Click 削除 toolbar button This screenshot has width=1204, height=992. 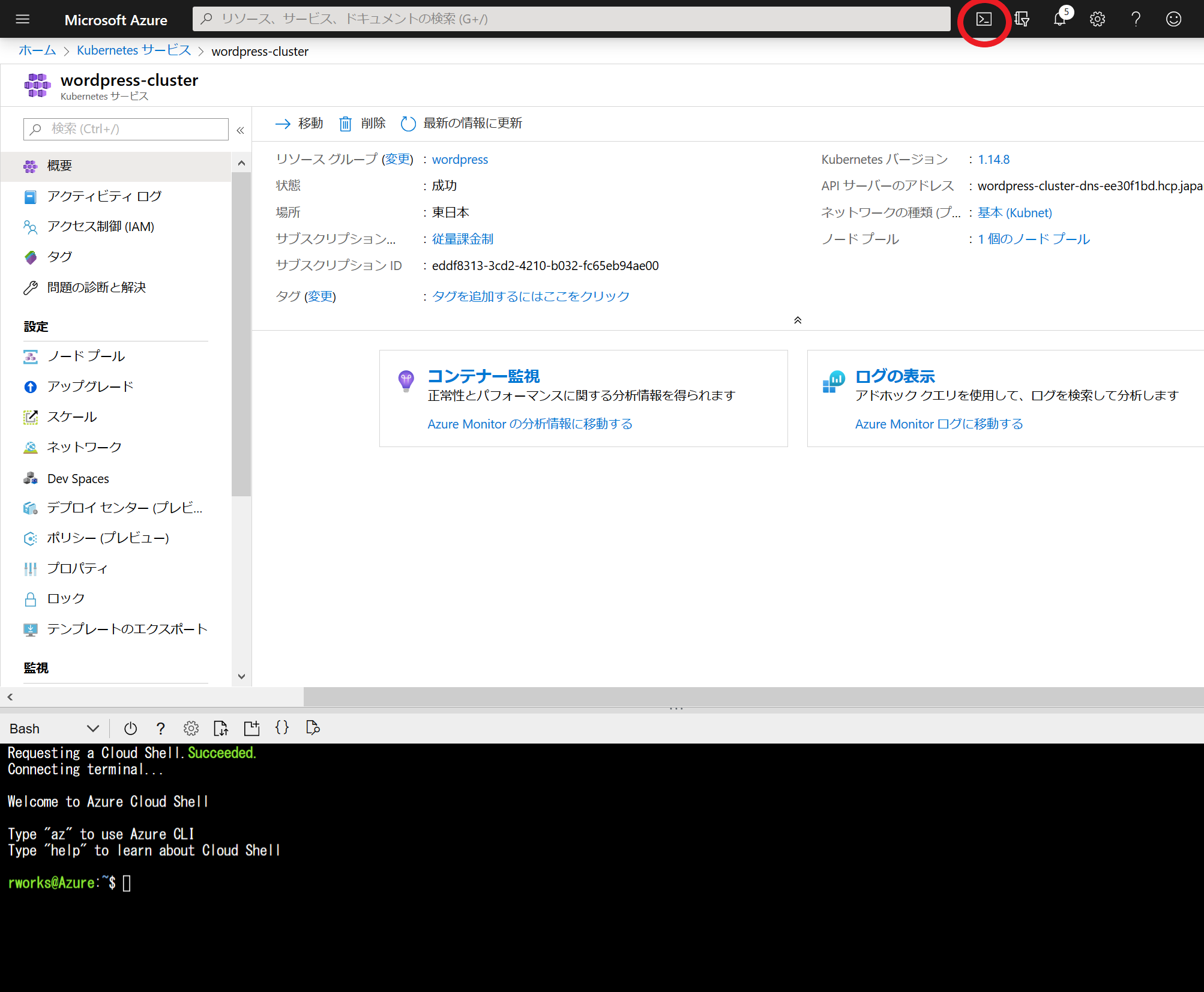(362, 124)
